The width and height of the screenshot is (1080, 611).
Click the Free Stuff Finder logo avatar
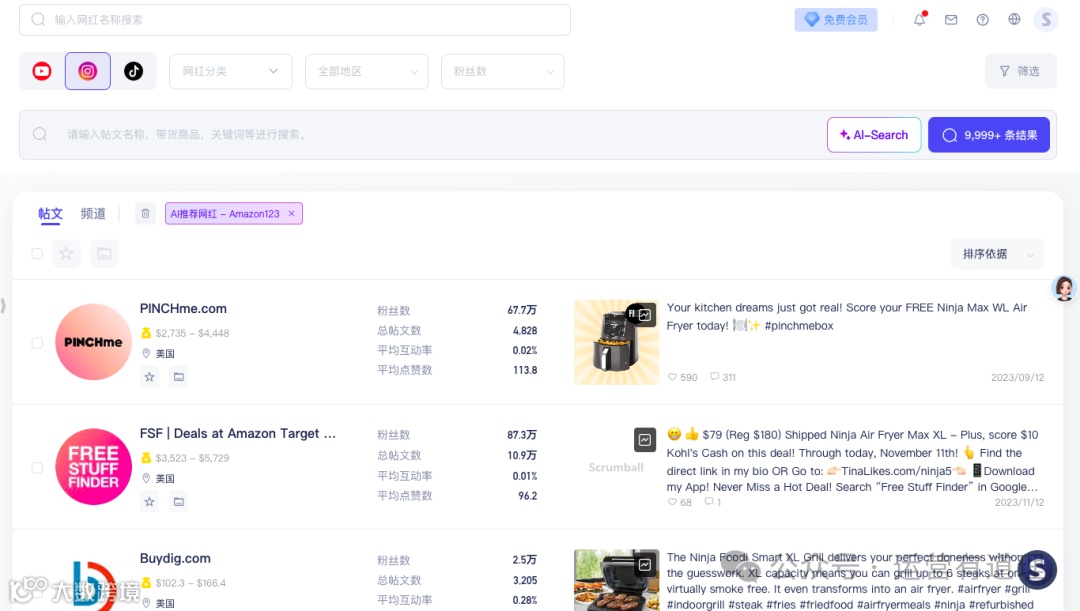click(x=94, y=467)
